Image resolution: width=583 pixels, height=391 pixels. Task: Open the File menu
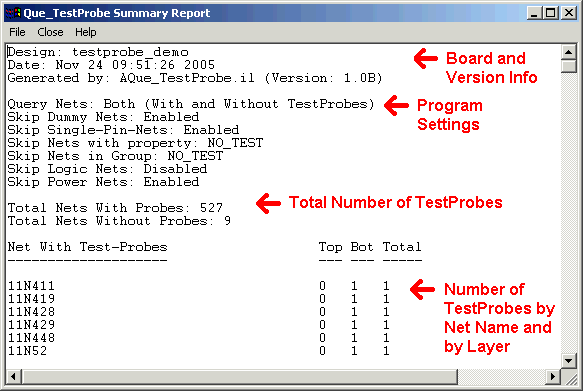pyautogui.click(x=17, y=32)
